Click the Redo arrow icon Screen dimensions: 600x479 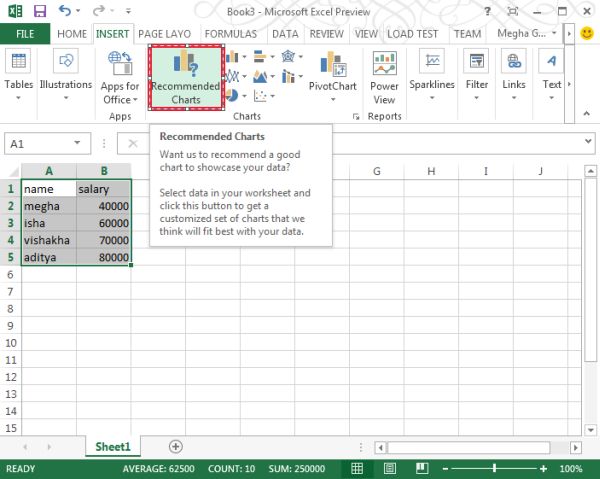pos(98,11)
